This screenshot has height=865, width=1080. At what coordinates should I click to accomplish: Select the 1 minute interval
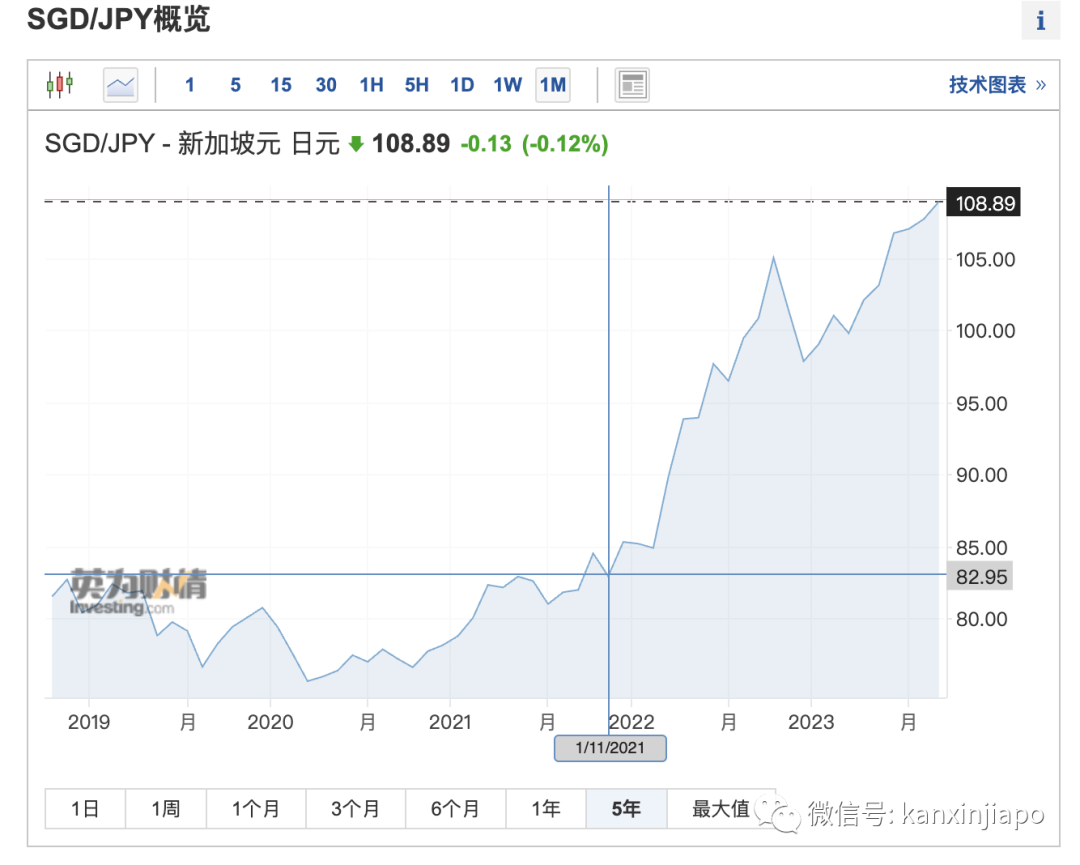(189, 85)
